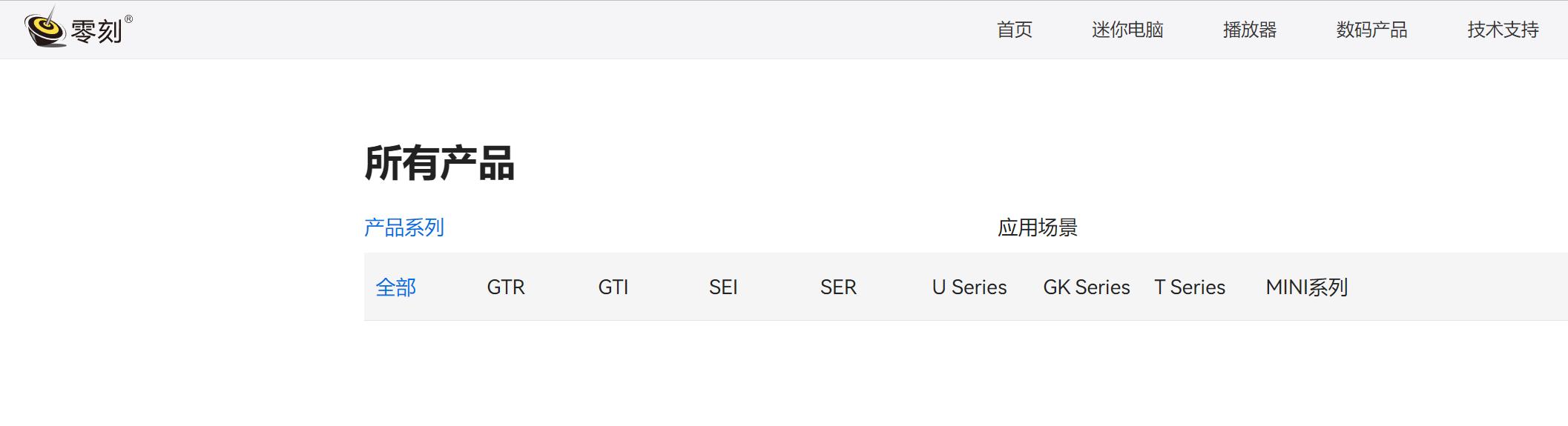
Task: Switch to the 应用场景 tab
Action: [x=1037, y=227]
